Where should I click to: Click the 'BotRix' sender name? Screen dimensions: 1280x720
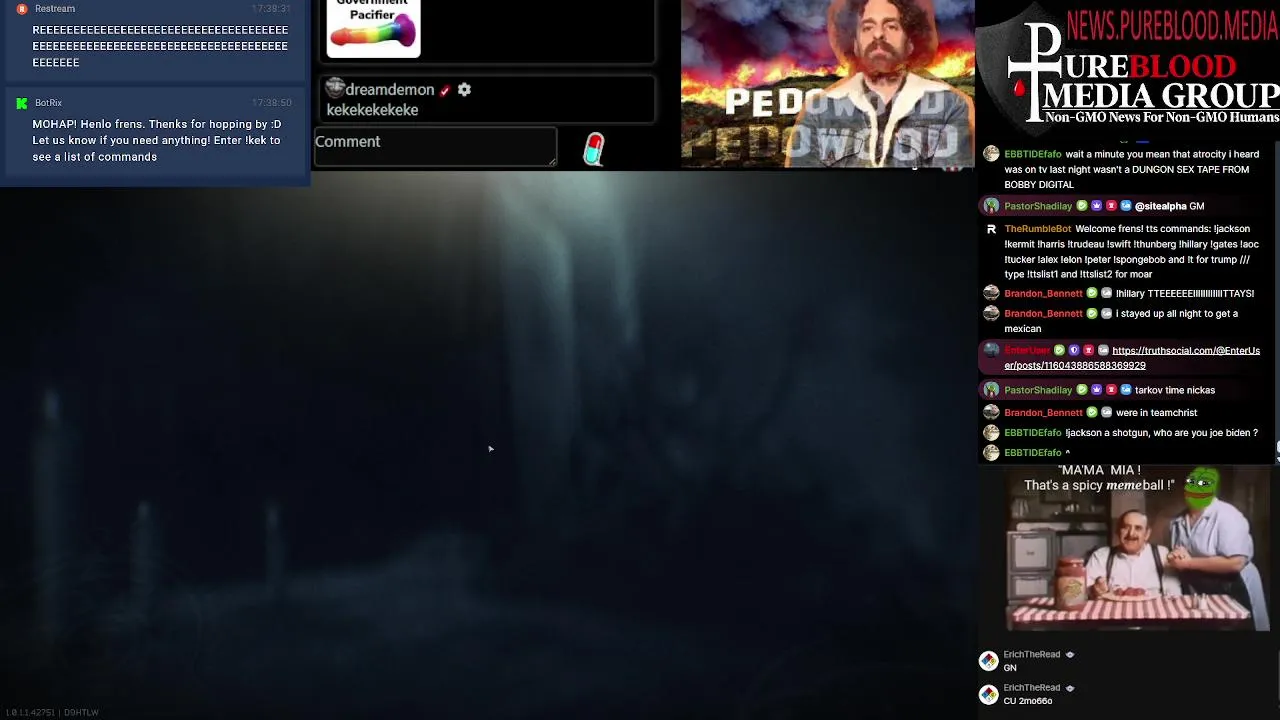(48, 103)
